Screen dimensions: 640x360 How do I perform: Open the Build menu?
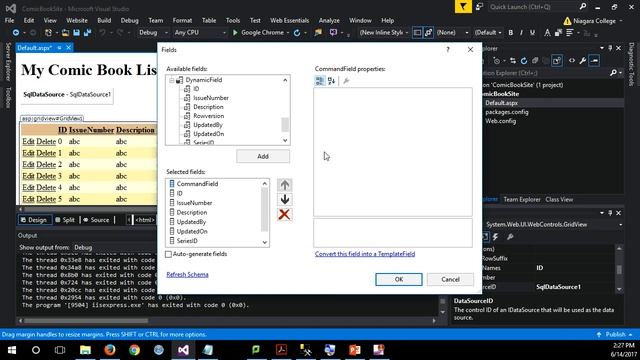point(104,20)
